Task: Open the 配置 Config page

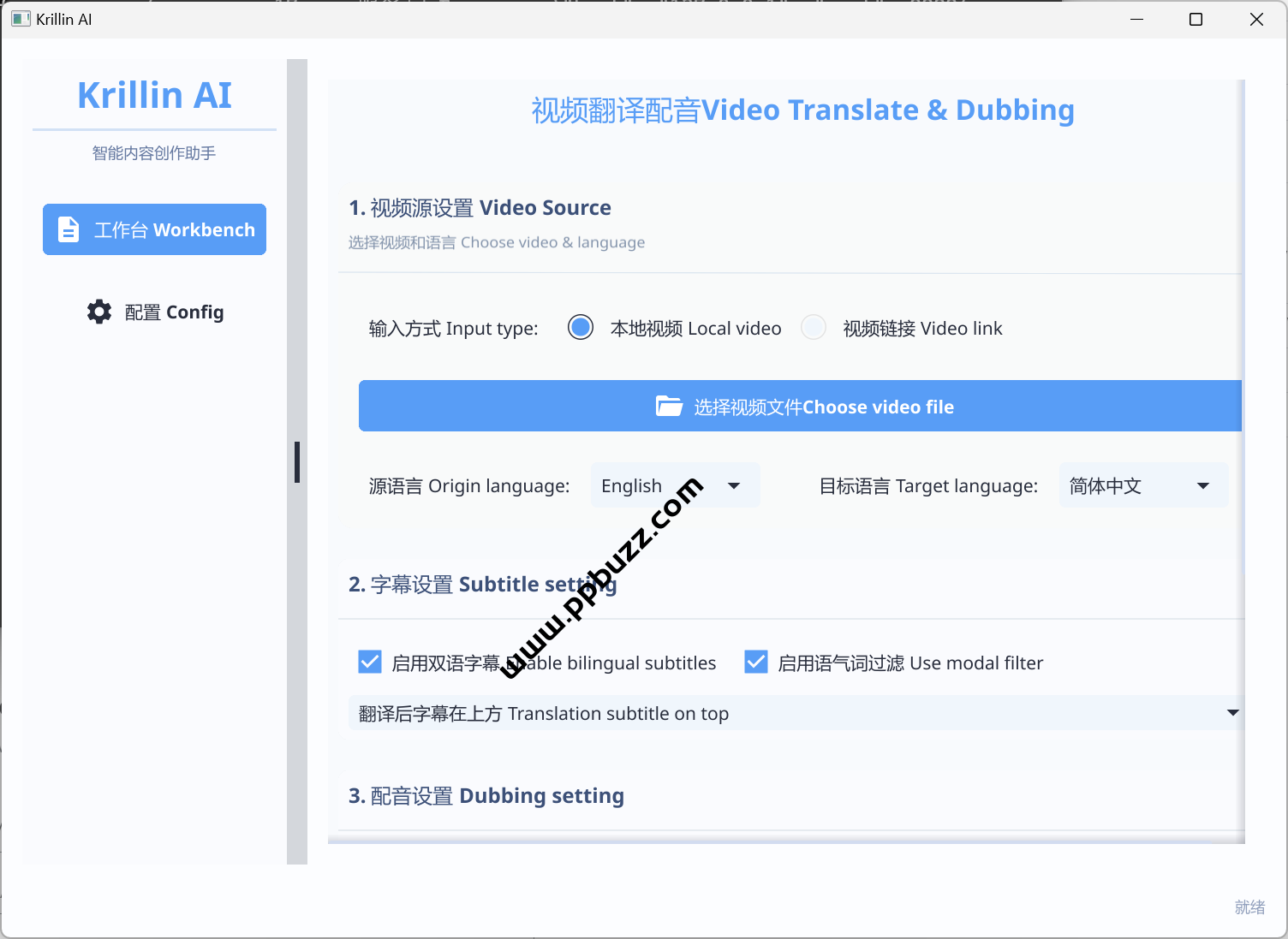Action: 154,312
